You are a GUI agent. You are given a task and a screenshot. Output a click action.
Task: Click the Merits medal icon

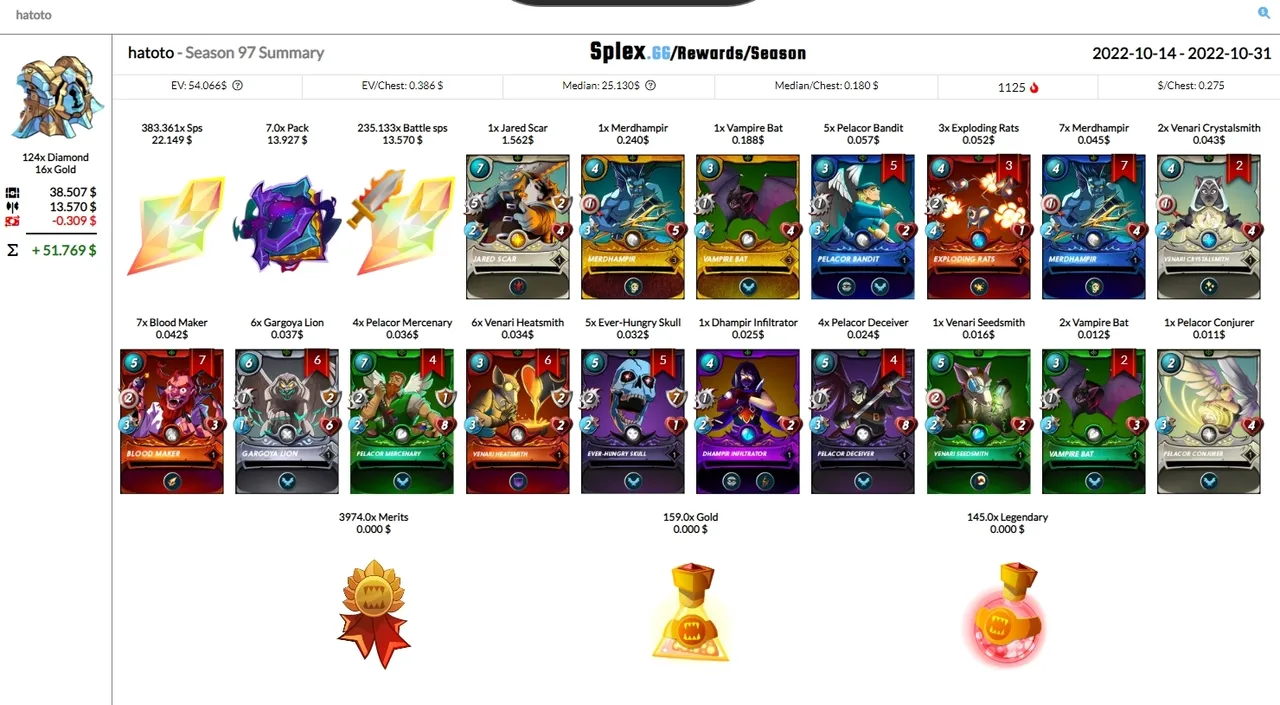[x=374, y=613]
